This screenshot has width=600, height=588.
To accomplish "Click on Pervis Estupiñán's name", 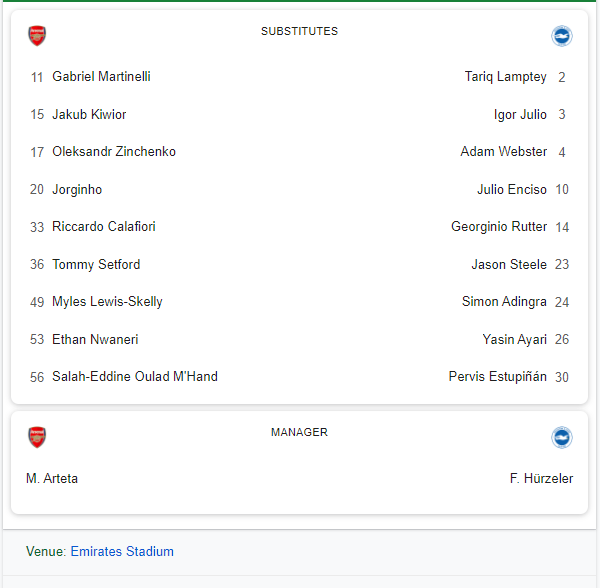I will (497, 377).
